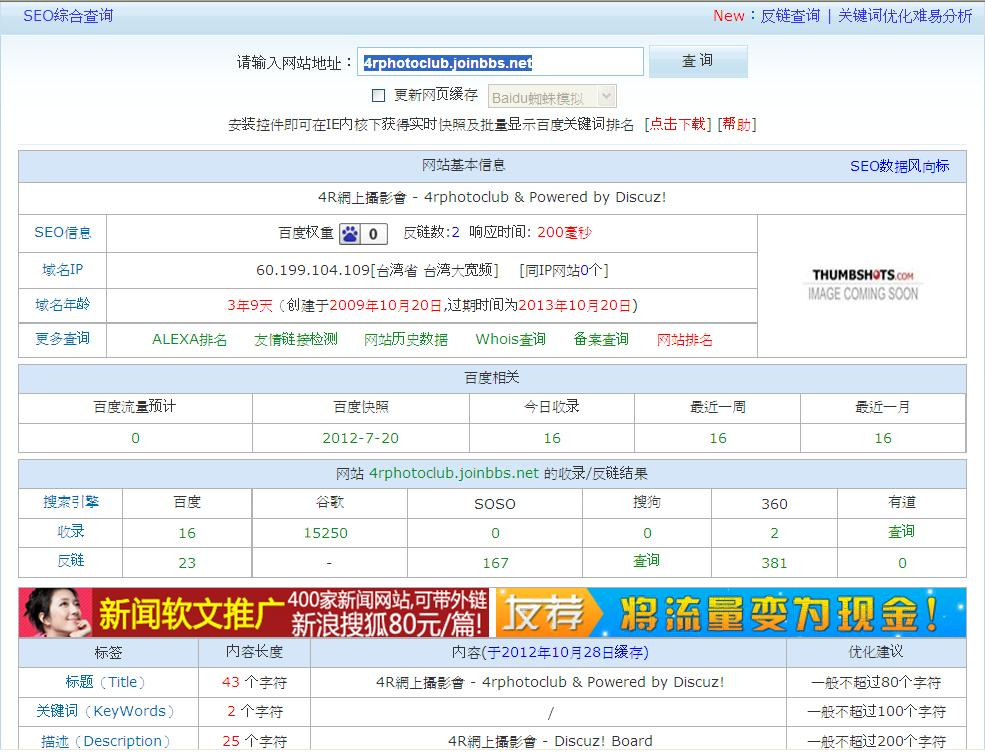Click the 收录 row label

(71, 531)
